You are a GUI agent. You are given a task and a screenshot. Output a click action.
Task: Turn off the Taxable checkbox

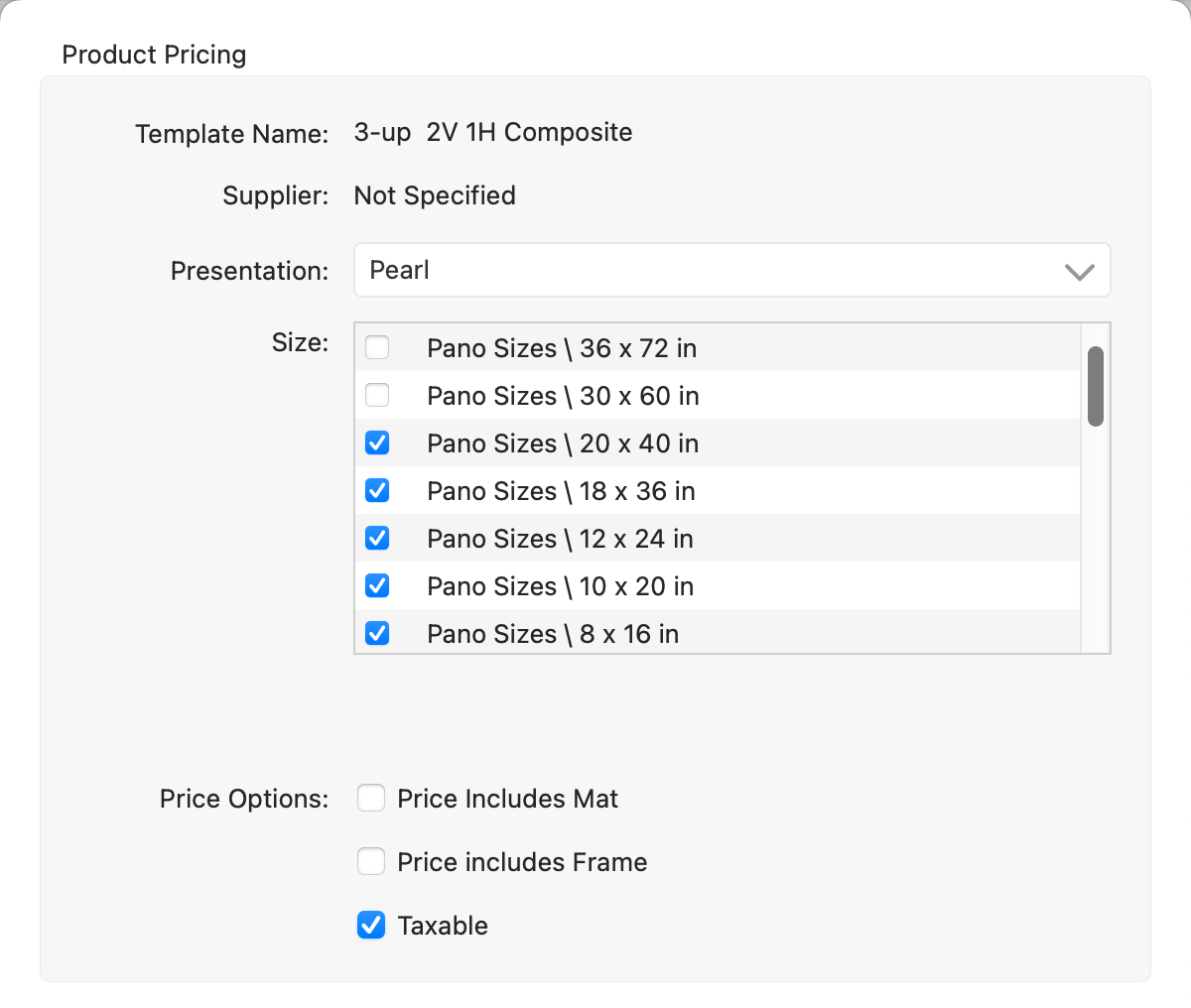371,926
